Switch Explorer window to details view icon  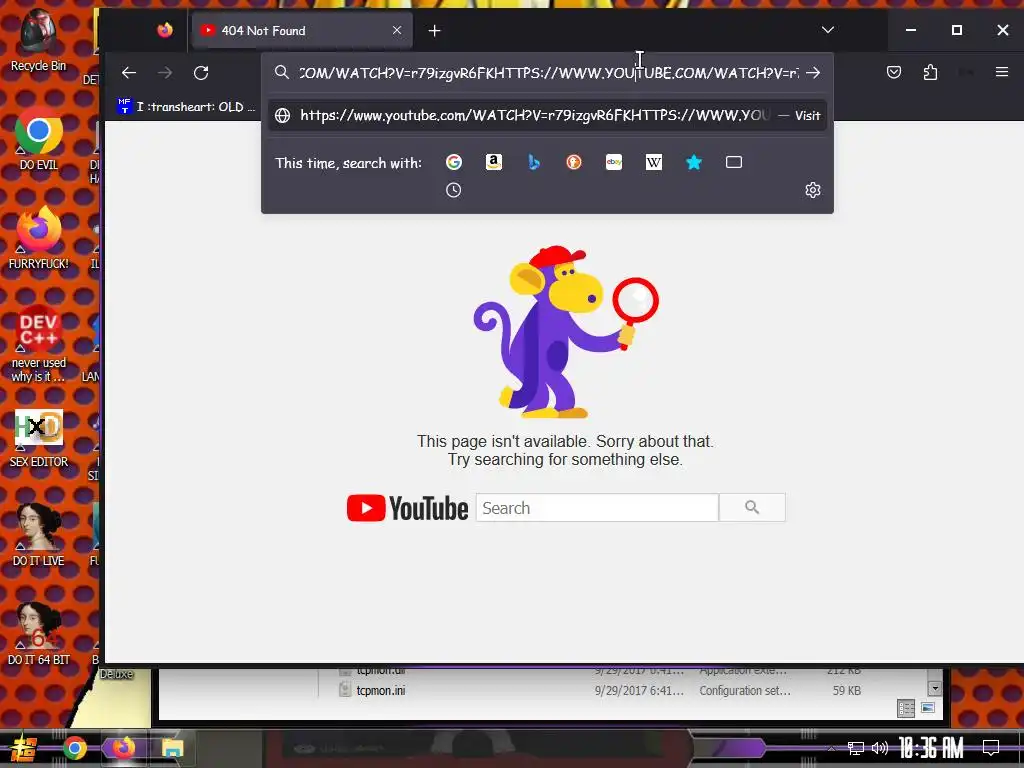coord(905,709)
